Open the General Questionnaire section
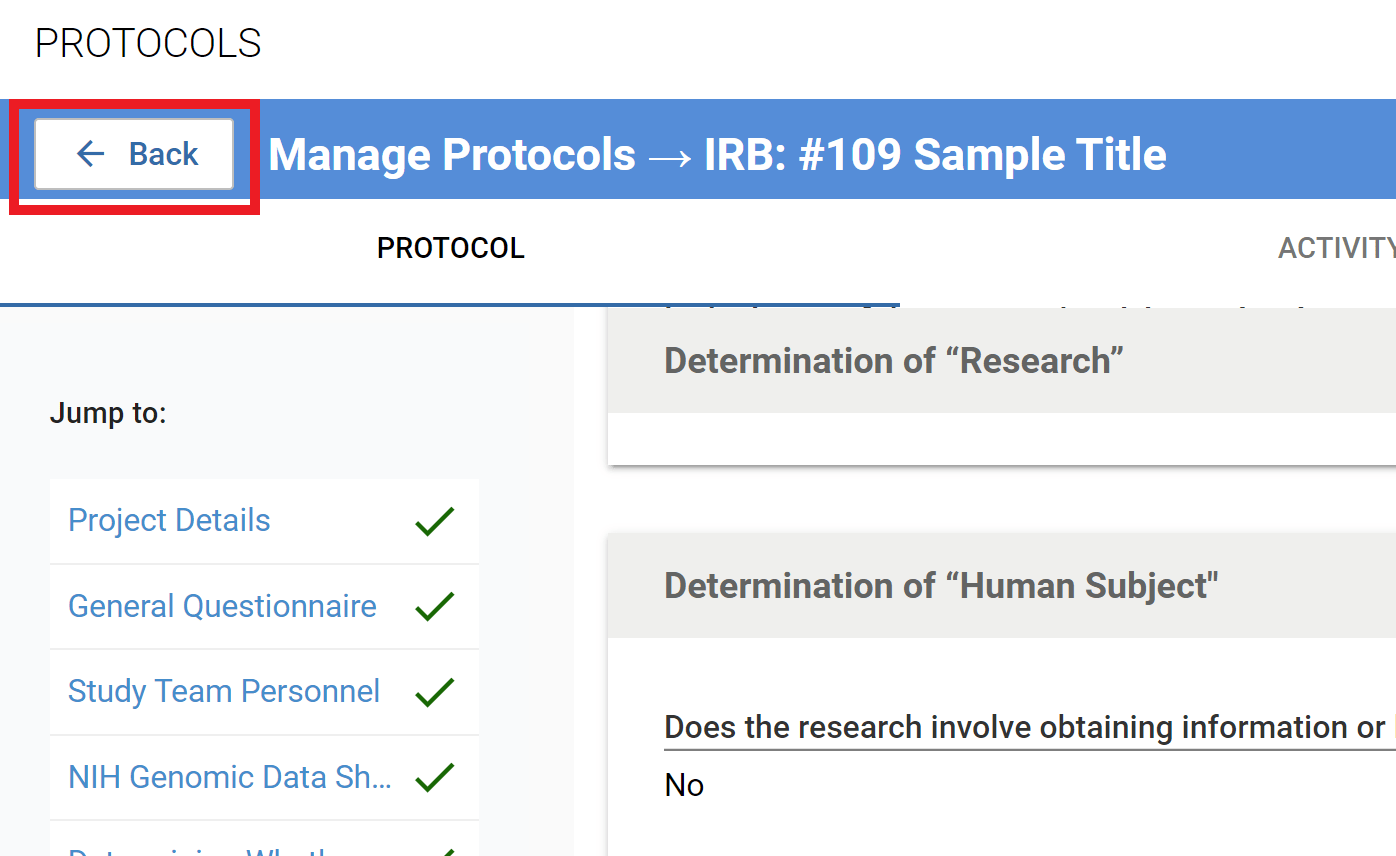Image resolution: width=1396 pixels, height=856 pixels. coord(222,606)
